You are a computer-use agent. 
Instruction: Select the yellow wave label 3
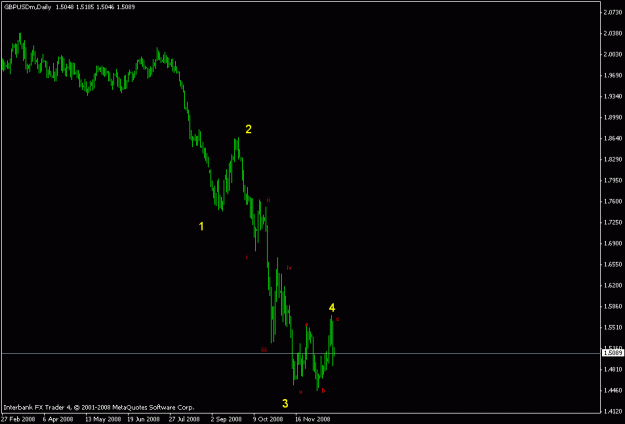pyautogui.click(x=285, y=404)
